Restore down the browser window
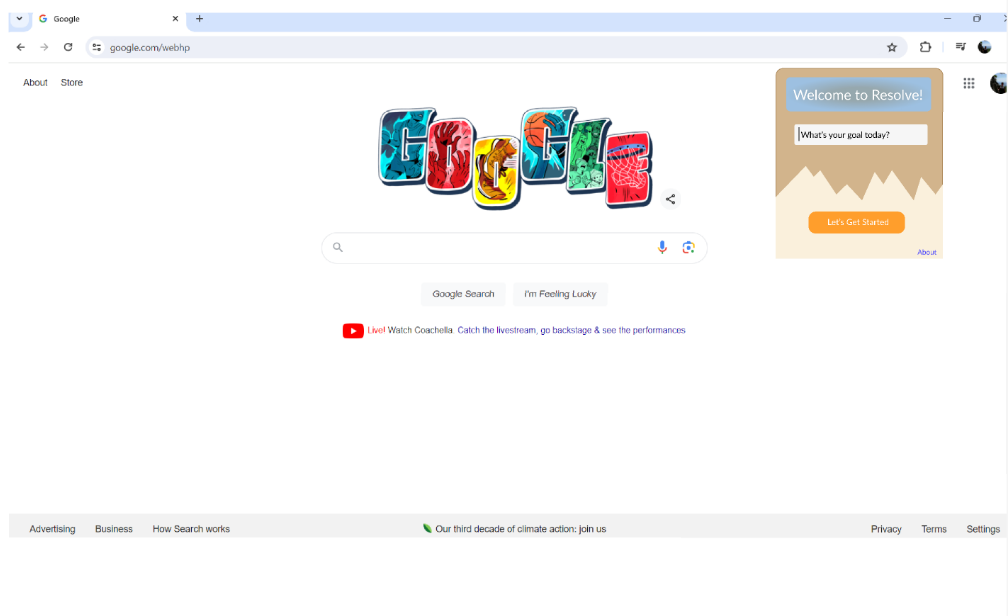Image resolution: width=1008 pixels, height=616 pixels. coord(976,19)
